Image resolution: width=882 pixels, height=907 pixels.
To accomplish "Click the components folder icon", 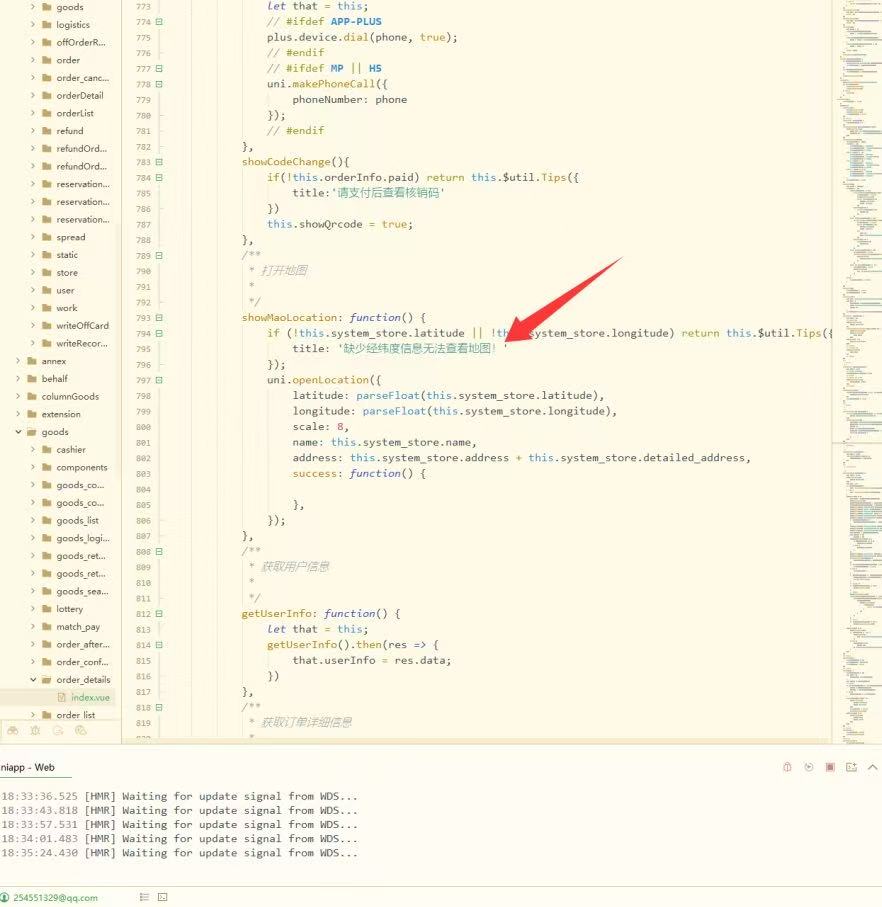I will click(47, 467).
